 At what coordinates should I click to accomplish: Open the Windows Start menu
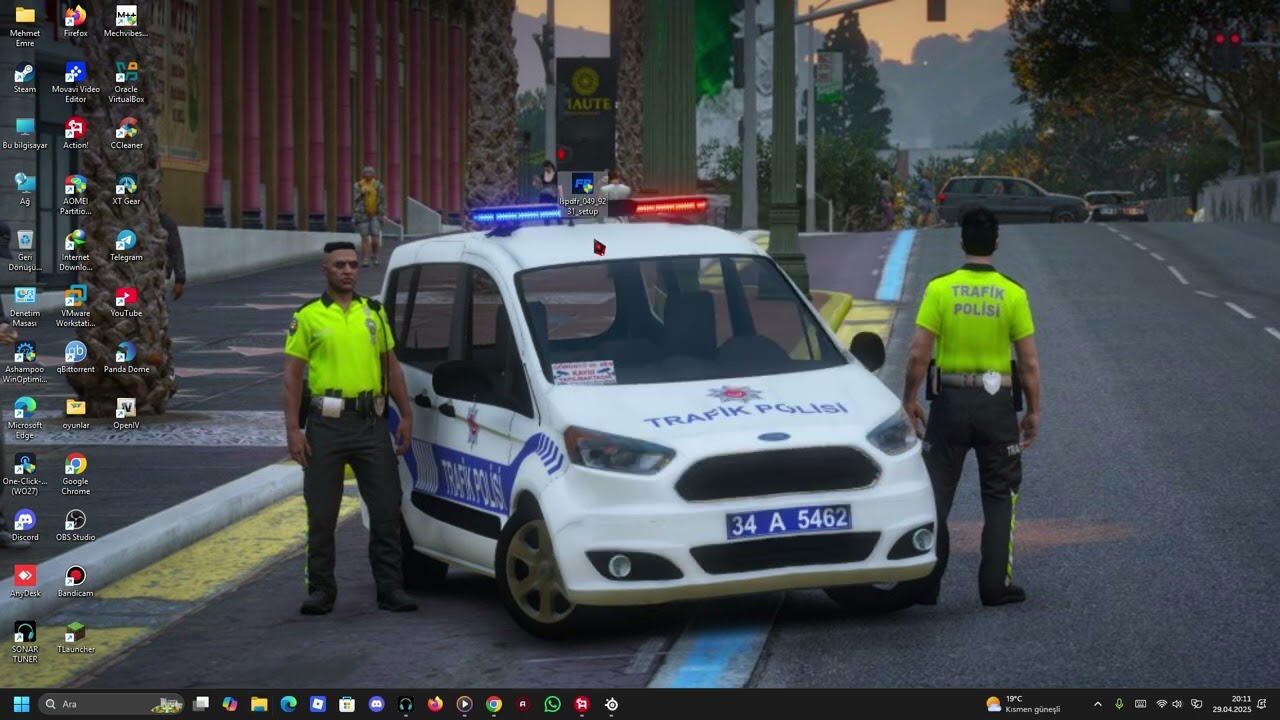click(x=21, y=704)
